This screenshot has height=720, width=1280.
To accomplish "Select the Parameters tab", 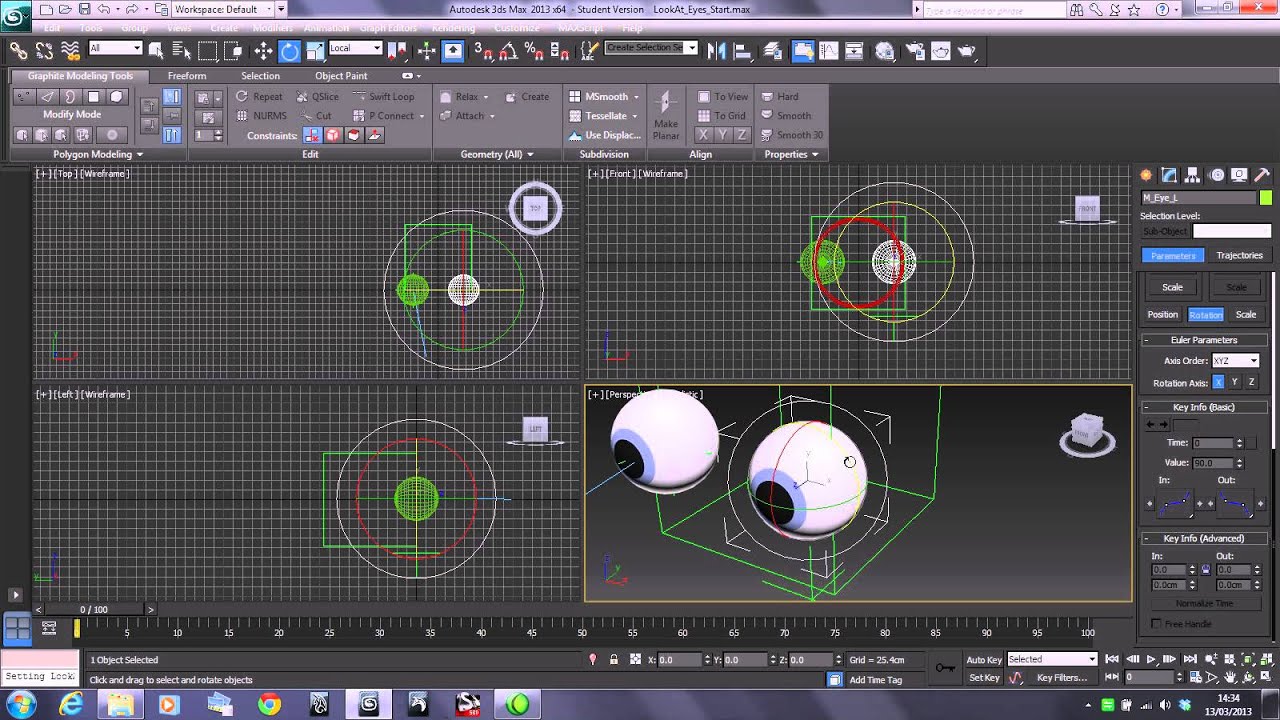I will 1173,255.
